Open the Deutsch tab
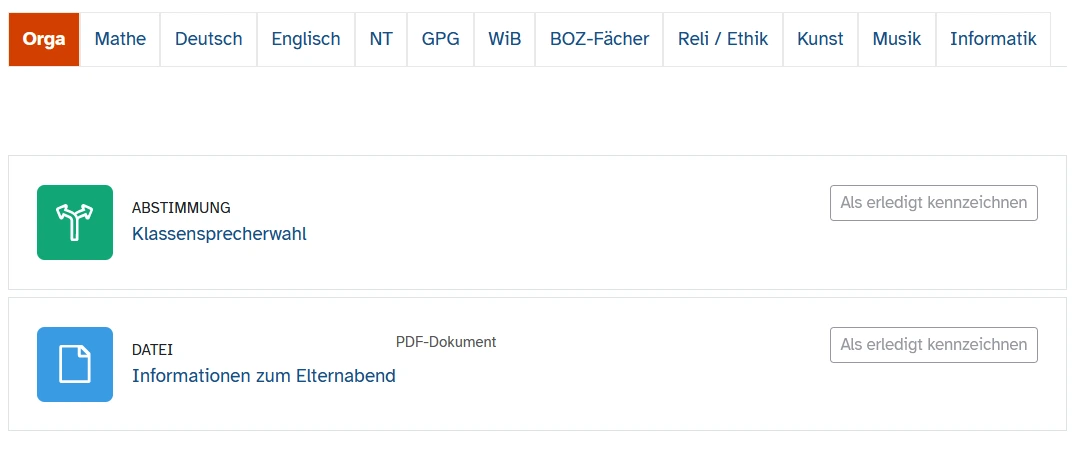Viewport: 1075px width, 449px height. pyautogui.click(x=208, y=40)
